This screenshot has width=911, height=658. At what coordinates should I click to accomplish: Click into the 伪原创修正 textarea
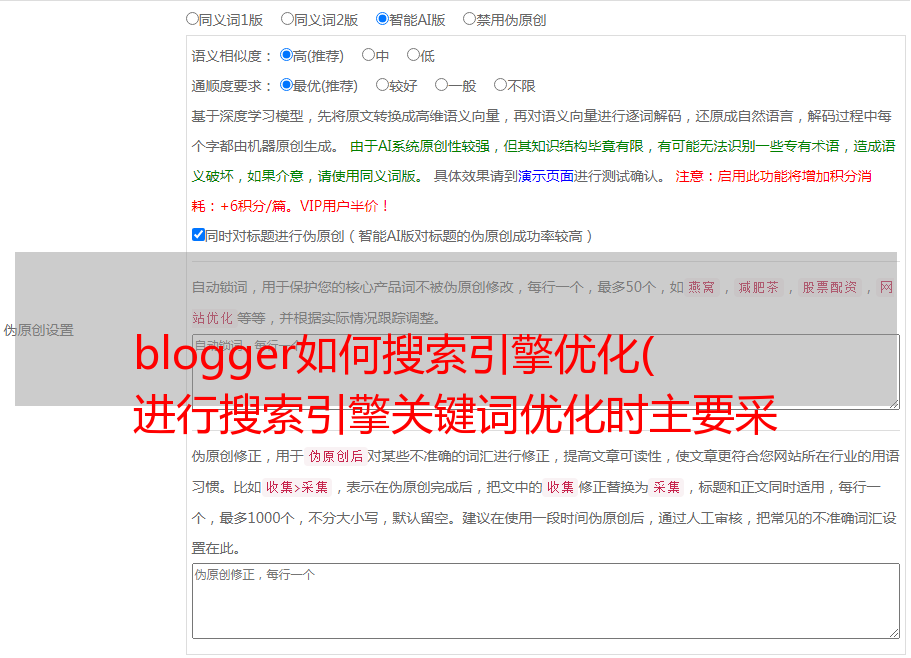point(546,601)
